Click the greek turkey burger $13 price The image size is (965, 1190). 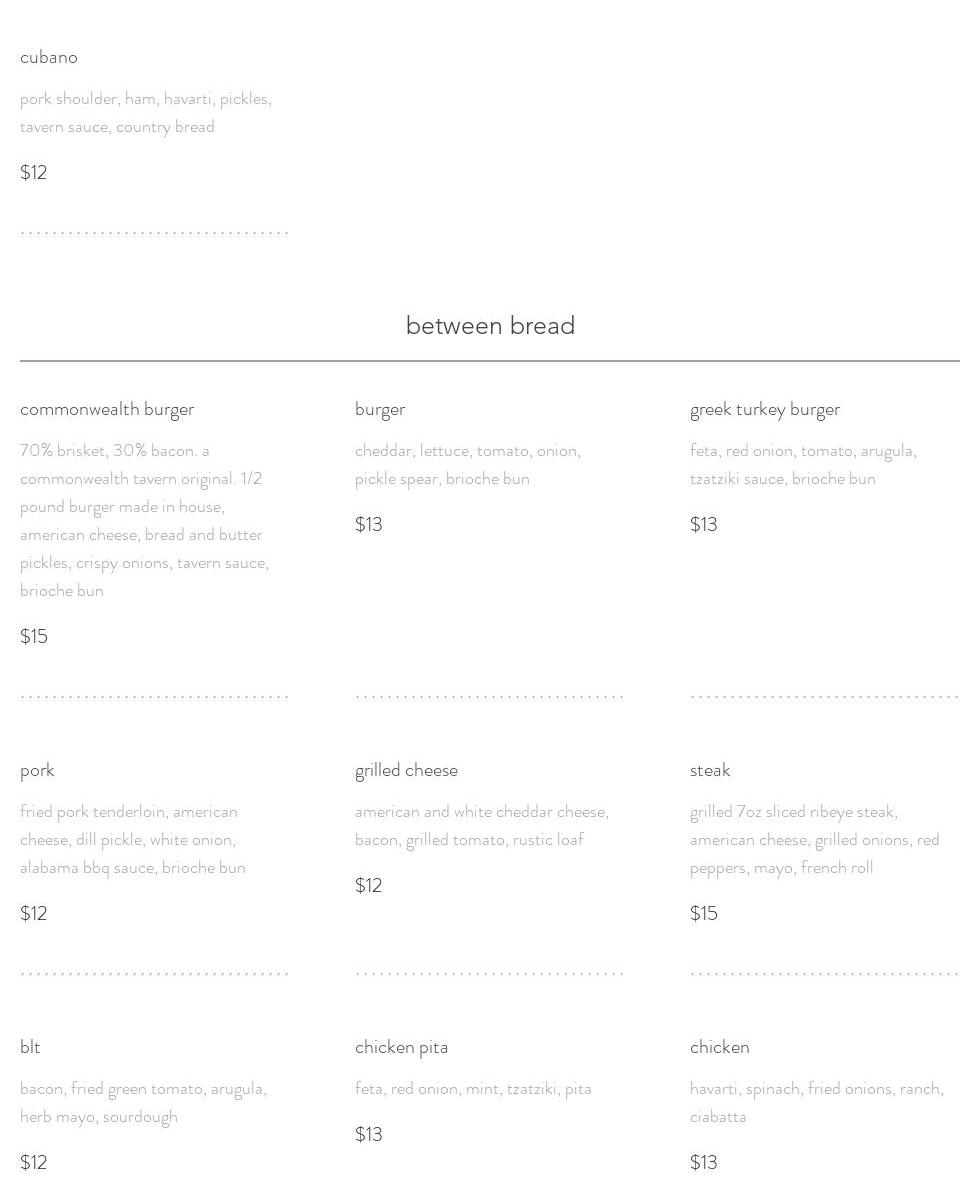(704, 524)
